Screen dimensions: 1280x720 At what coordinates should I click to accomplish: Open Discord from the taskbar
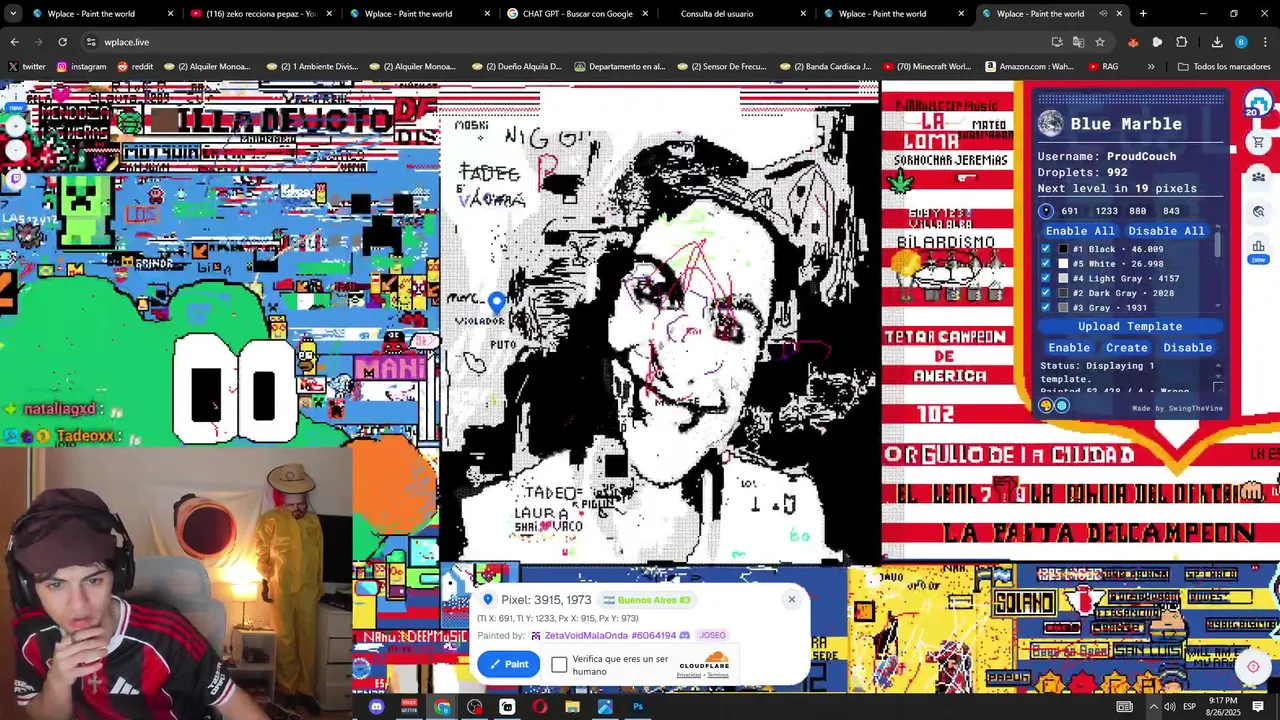point(376,707)
